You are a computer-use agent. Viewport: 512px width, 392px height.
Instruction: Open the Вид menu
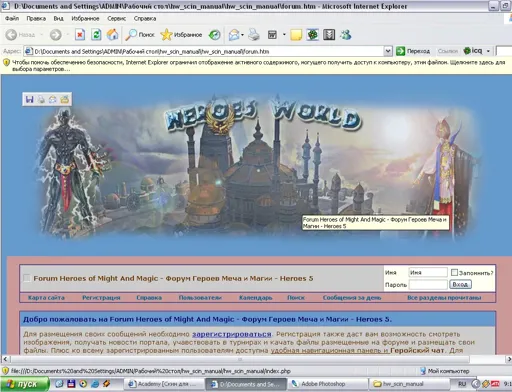click(58, 18)
